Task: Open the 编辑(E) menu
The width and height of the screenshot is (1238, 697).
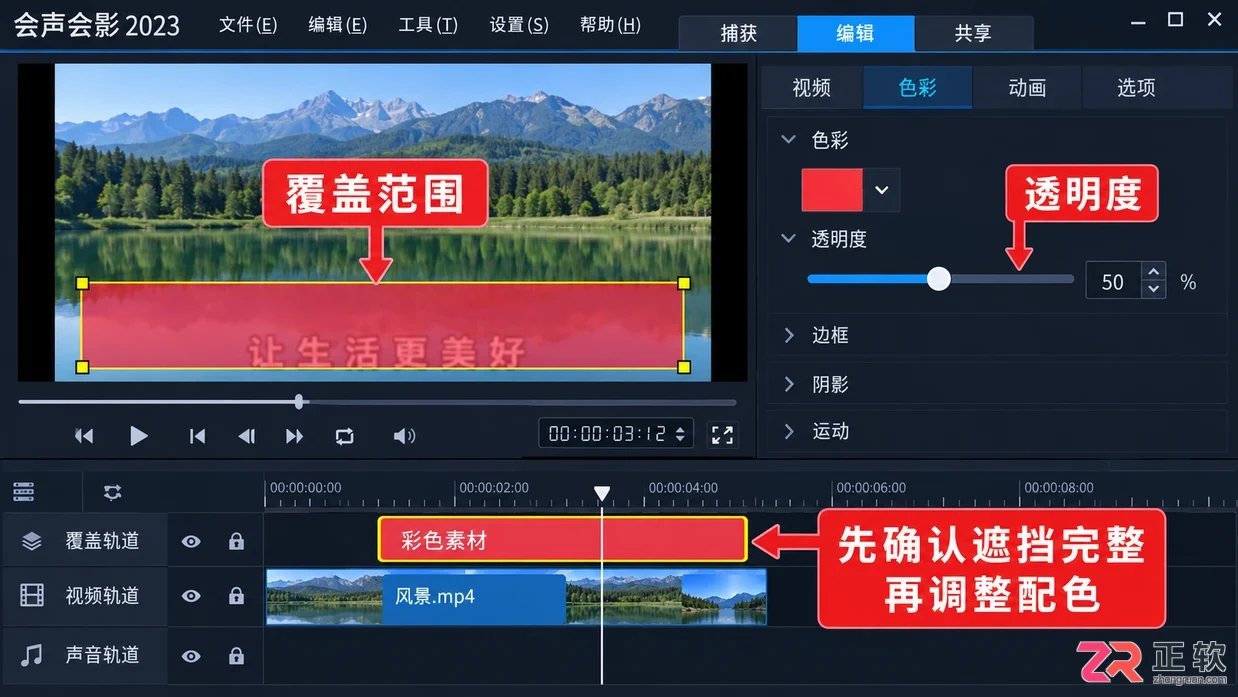Action: [337, 25]
